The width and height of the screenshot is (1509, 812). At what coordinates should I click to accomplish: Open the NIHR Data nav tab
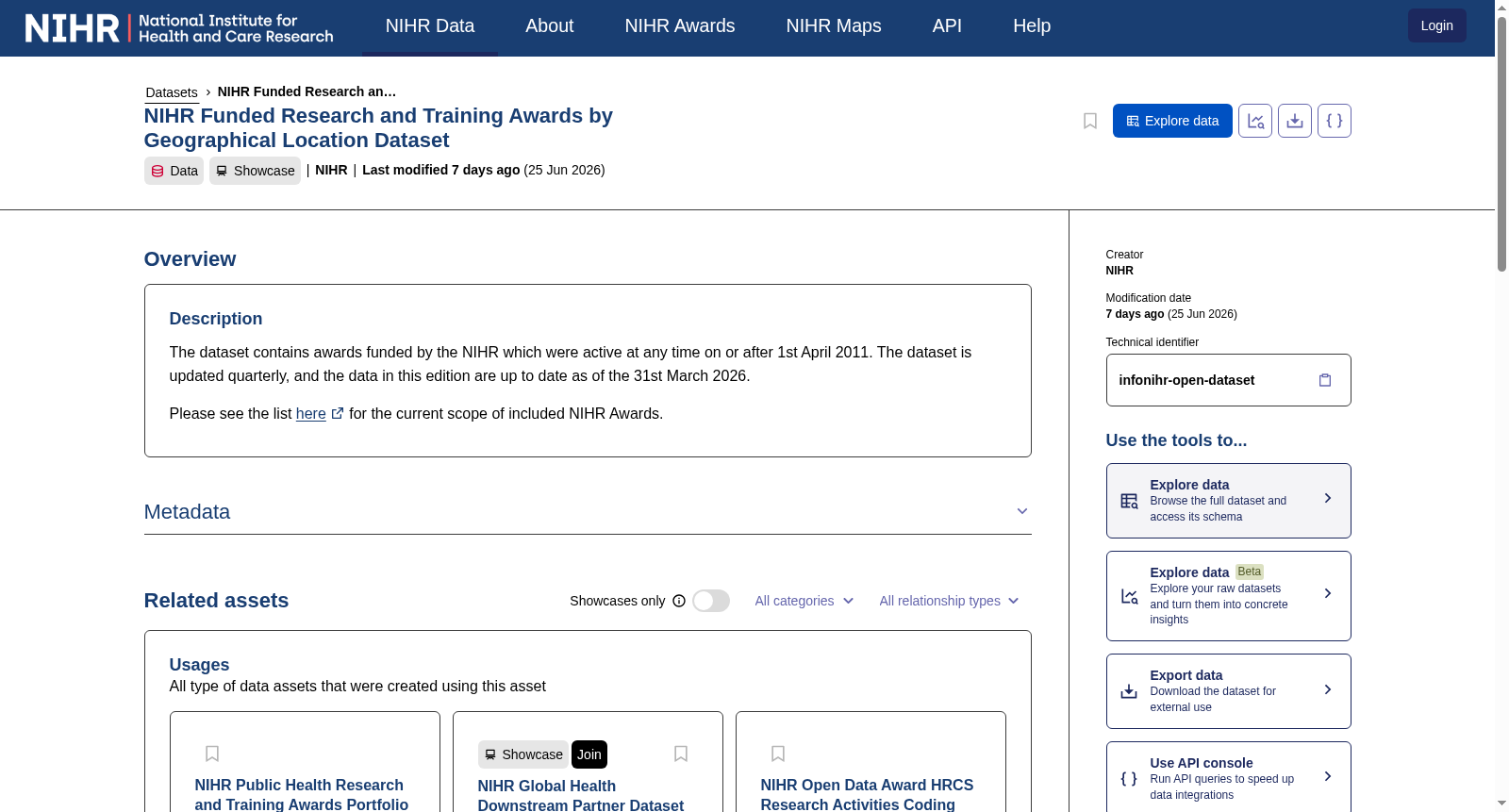point(430,26)
